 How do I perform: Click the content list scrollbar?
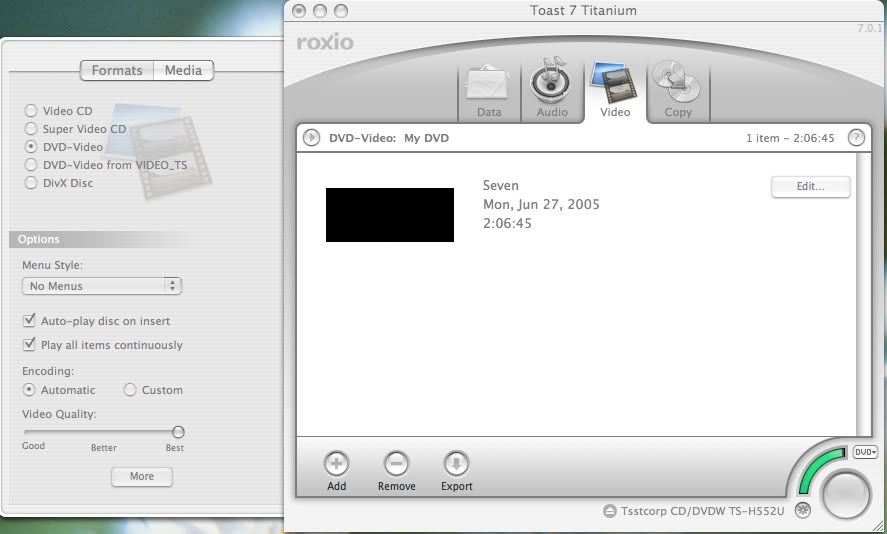pos(863,294)
